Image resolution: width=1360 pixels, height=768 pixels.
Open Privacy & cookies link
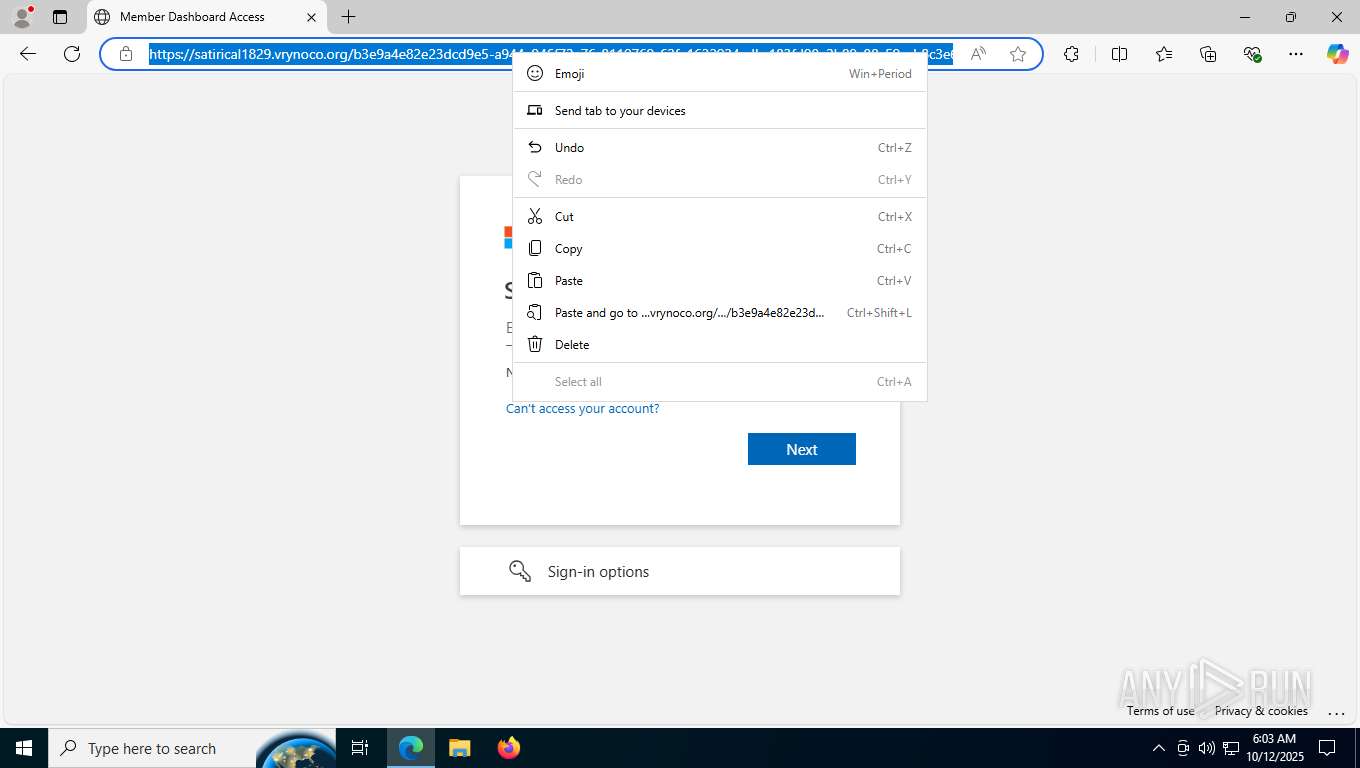(1261, 711)
